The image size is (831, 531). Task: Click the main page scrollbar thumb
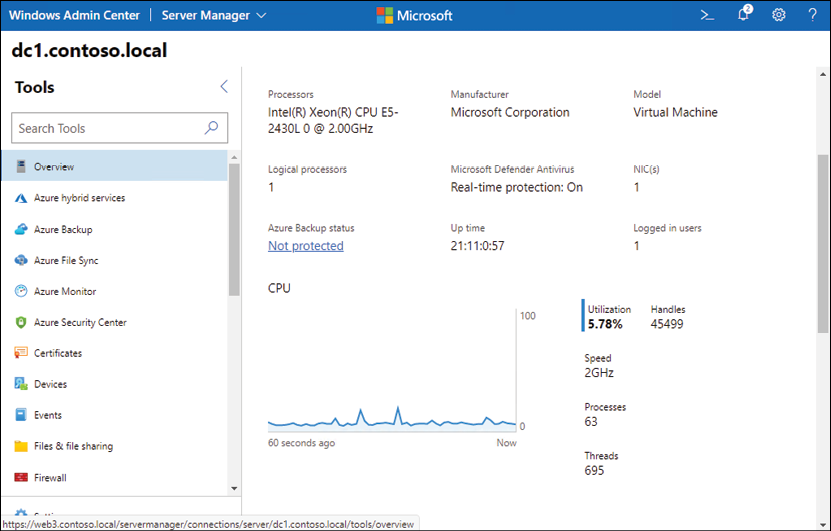[823, 244]
